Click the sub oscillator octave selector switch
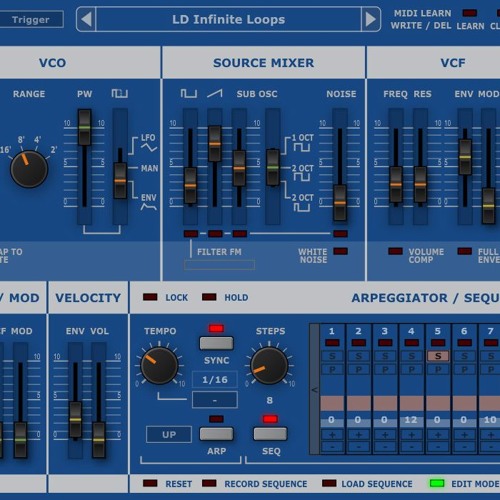Viewport: 500px width, 500px height. point(273,167)
